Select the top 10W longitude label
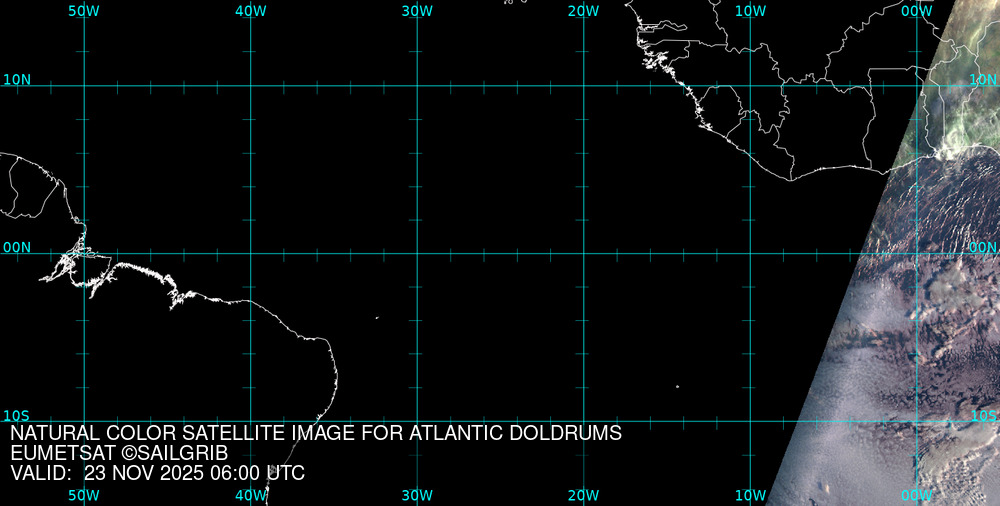 (750, 10)
